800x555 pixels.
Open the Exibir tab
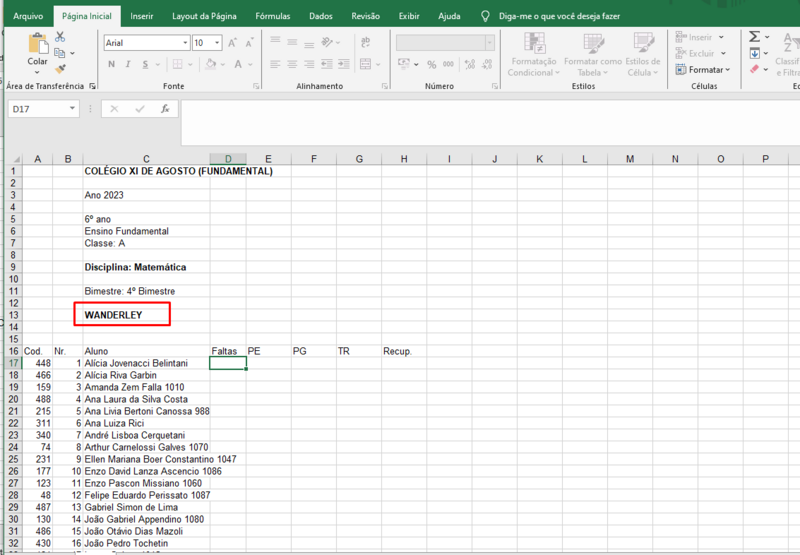pos(409,16)
